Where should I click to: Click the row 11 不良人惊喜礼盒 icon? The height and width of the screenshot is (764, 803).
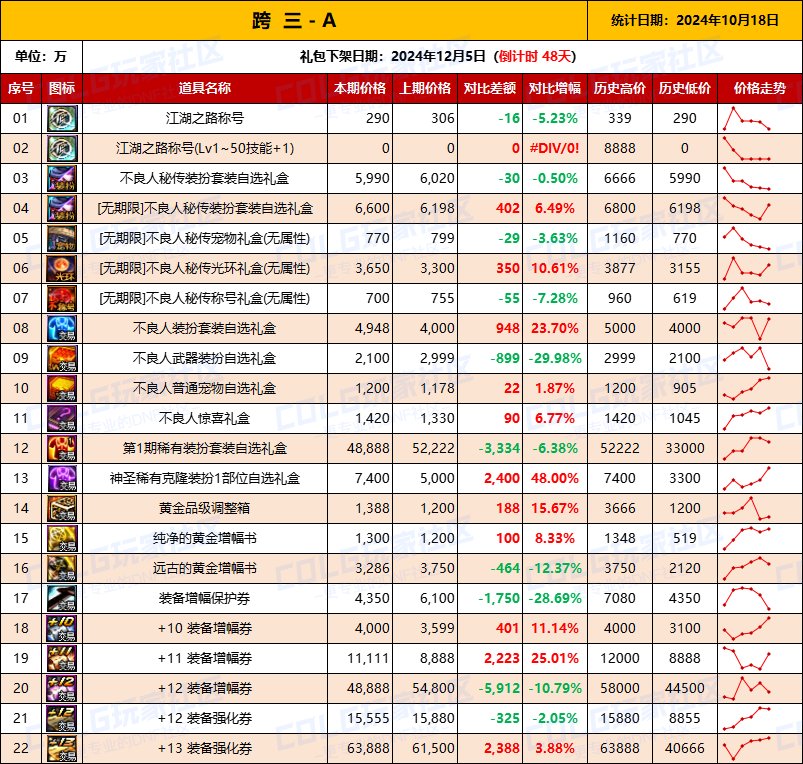coord(62,418)
